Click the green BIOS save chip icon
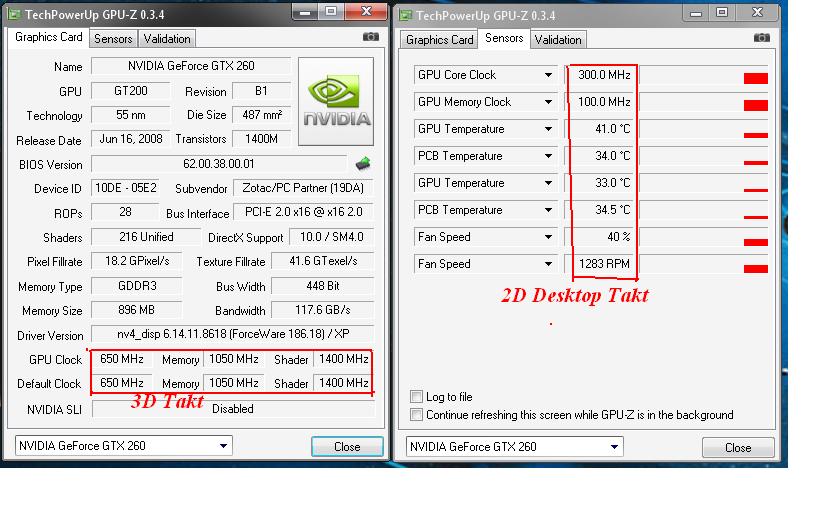Screen dimensions: 840x525 point(363,163)
